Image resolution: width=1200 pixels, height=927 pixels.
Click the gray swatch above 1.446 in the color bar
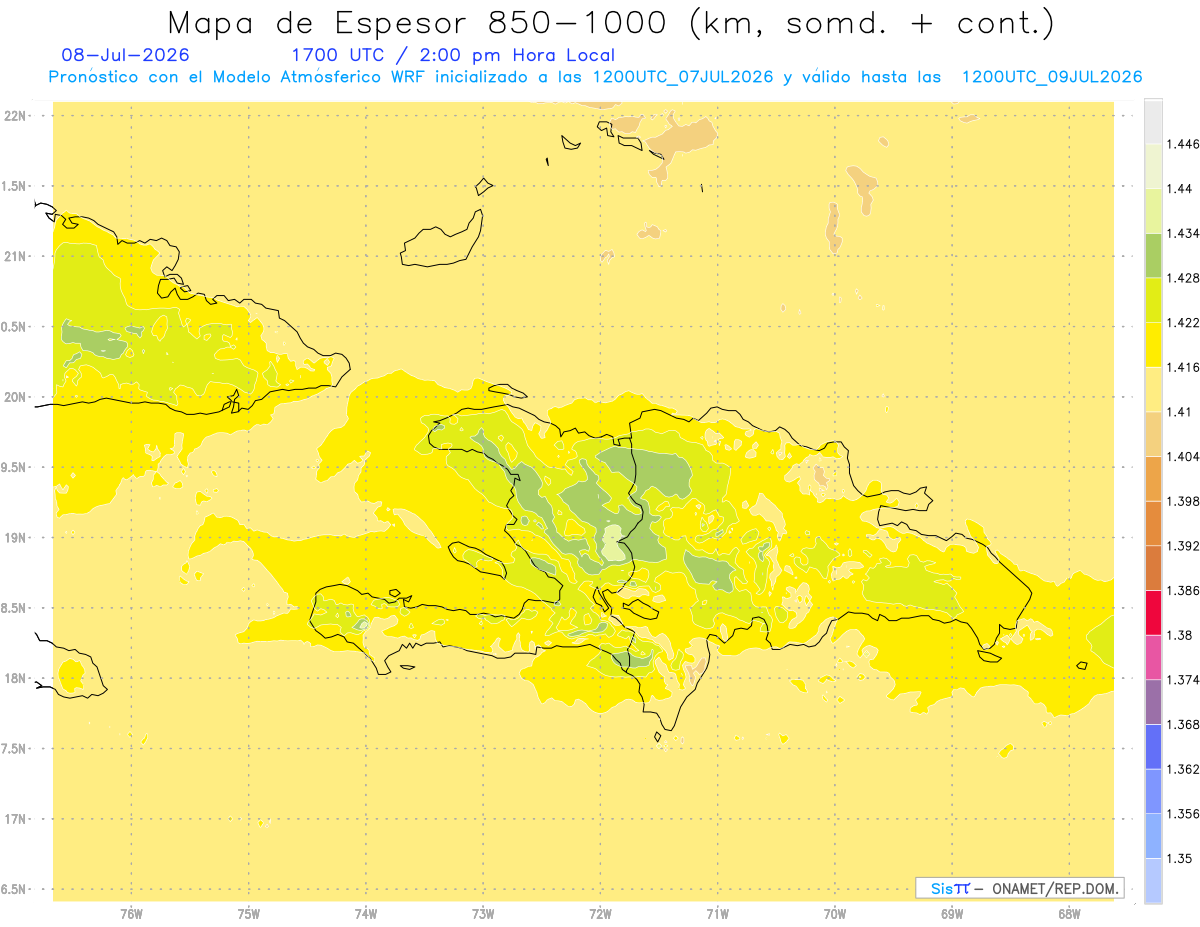tap(1153, 121)
